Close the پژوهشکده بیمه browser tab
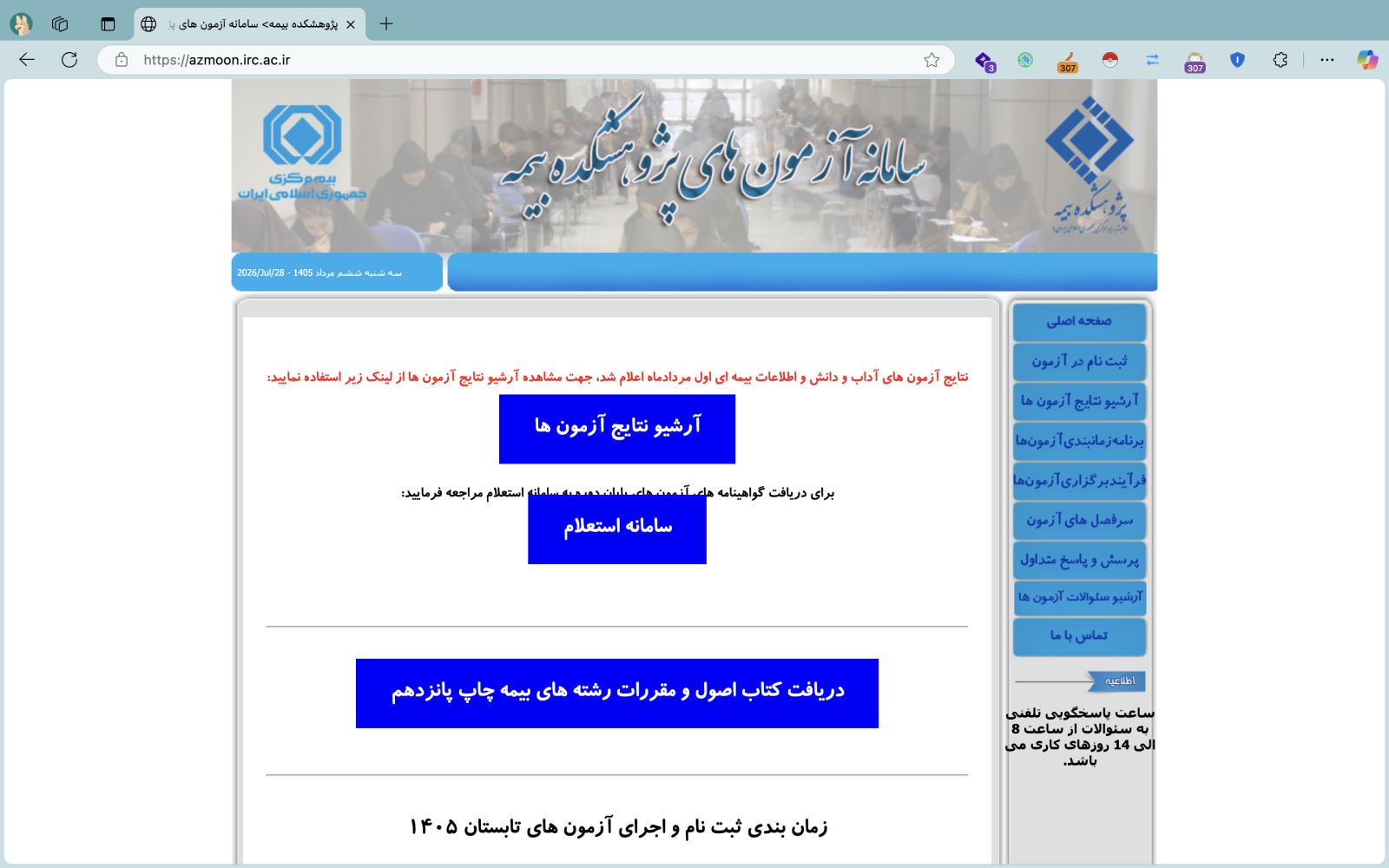This screenshot has height=868, width=1389. point(351,24)
